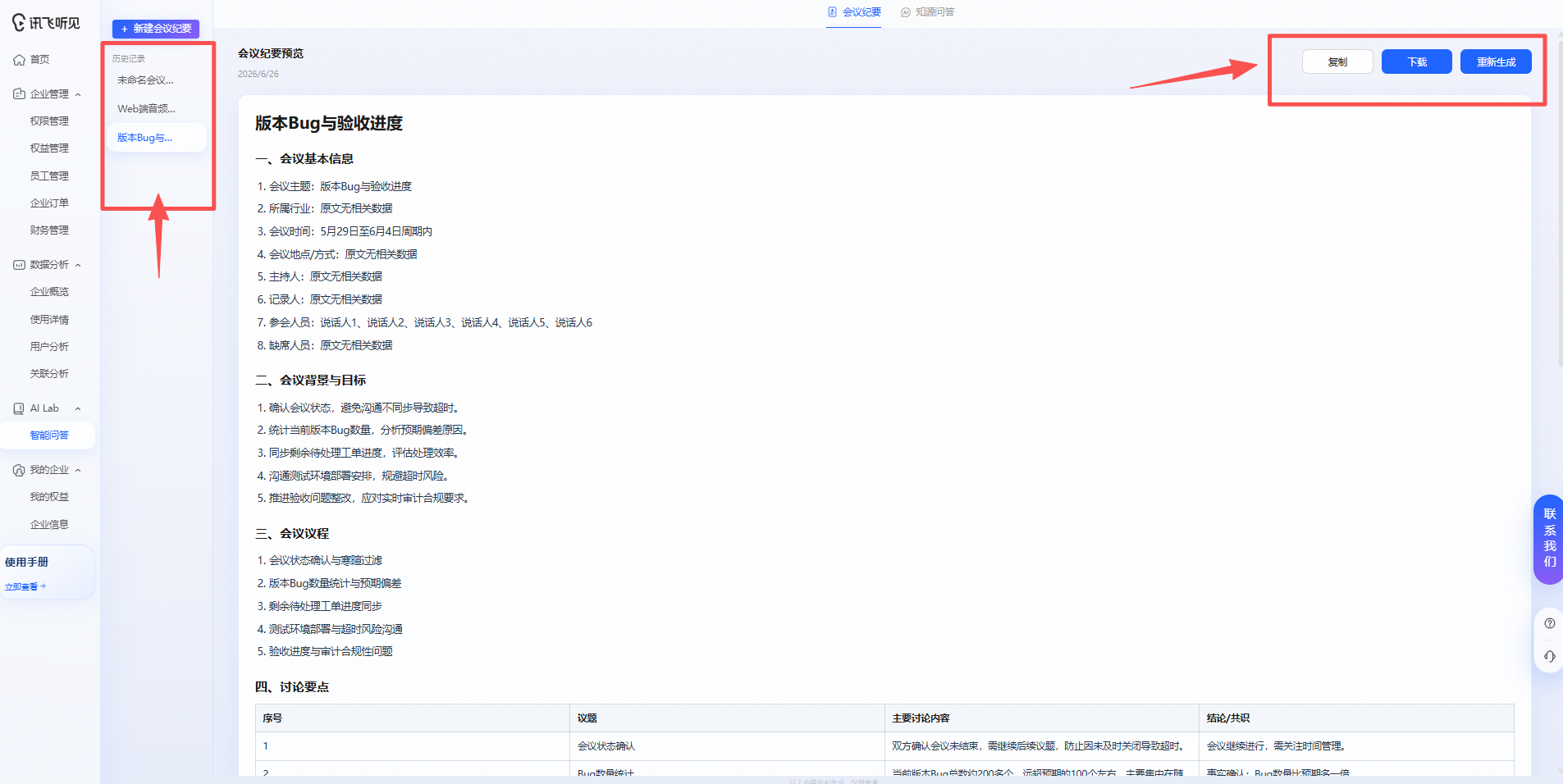Collapse the 企业管理 menu chevron
The height and width of the screenshot is (784, 1563).
coord(78,94)
